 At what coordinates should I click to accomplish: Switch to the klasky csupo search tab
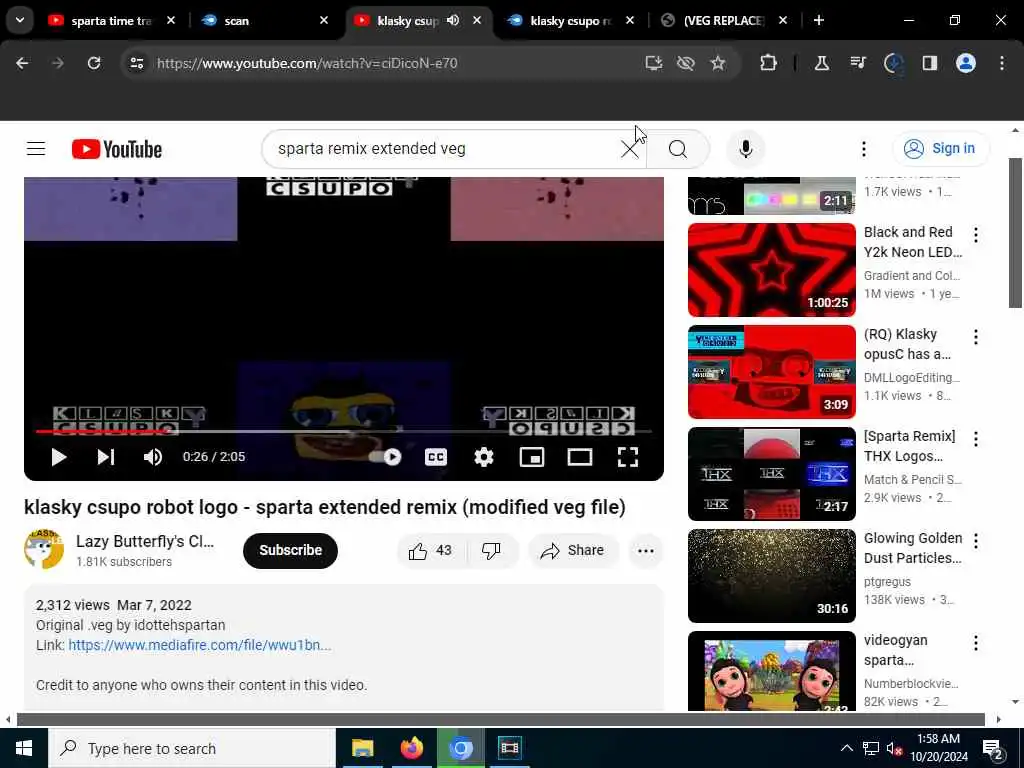pyautogui.click(x=568, y=20)
